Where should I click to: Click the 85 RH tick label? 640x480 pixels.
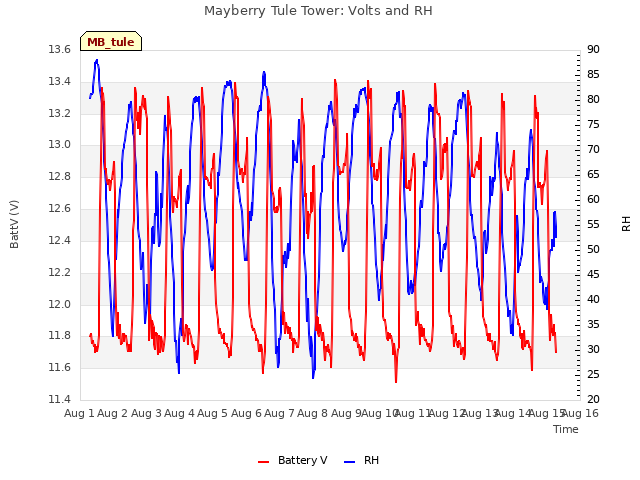click(x=593, y=75)
